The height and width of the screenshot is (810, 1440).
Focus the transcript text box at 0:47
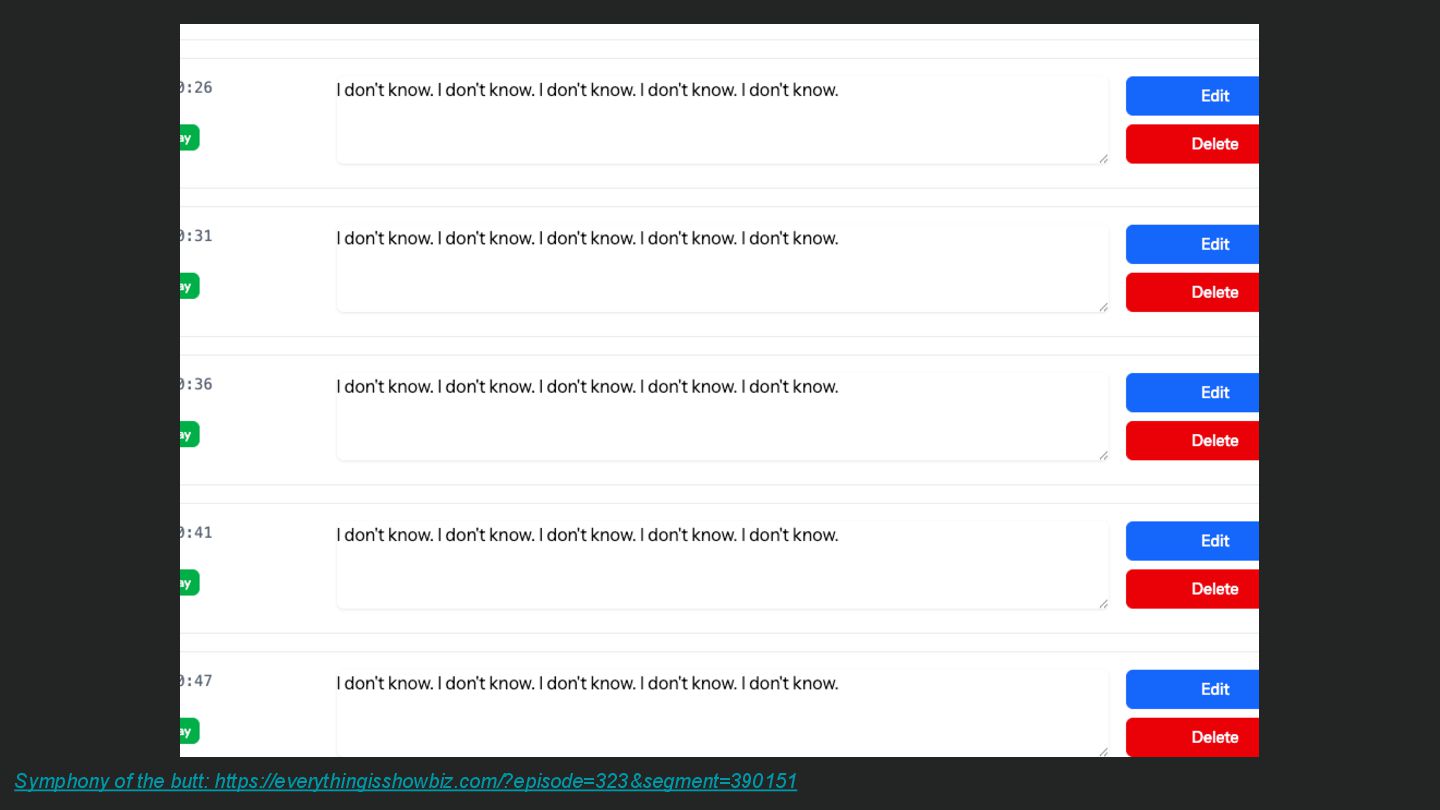pos(722,713)
